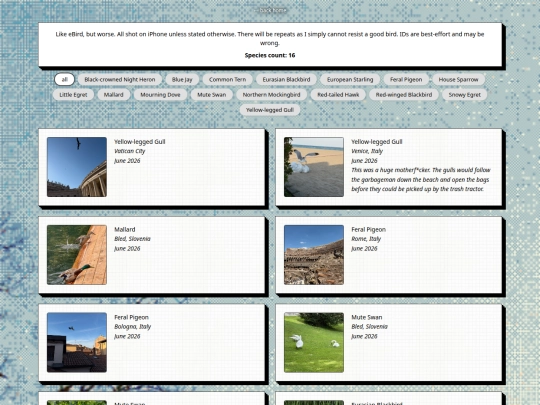Filter by European Starling
Image resolution: width=540 pixels, height=405 pixels.
pyautogui.click(x=350, y=79)
